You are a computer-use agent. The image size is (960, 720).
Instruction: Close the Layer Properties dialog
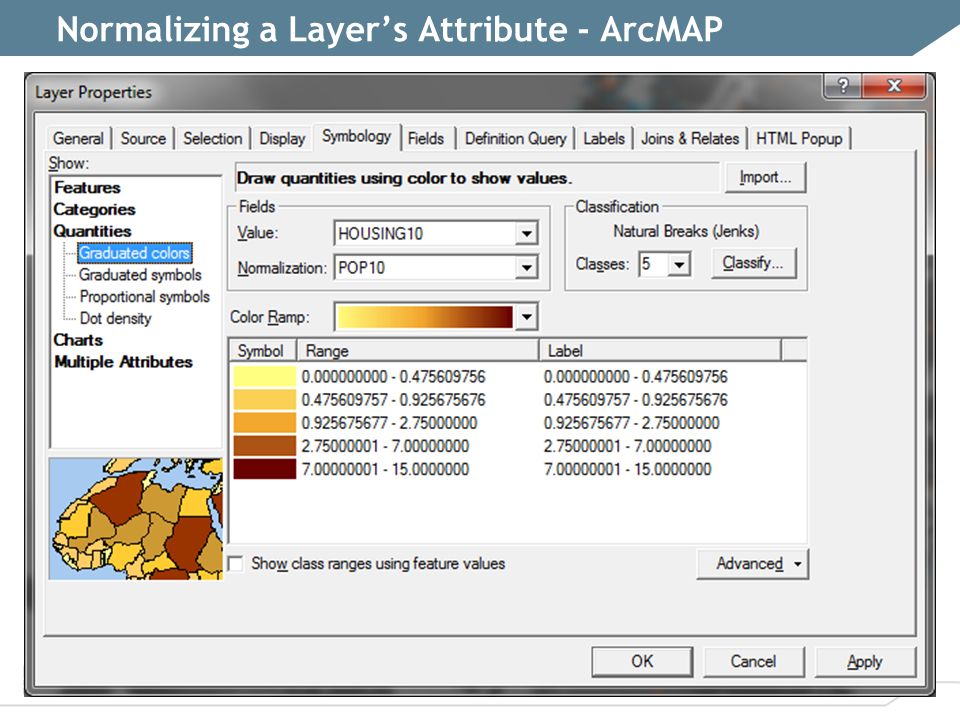coord(893,85)
